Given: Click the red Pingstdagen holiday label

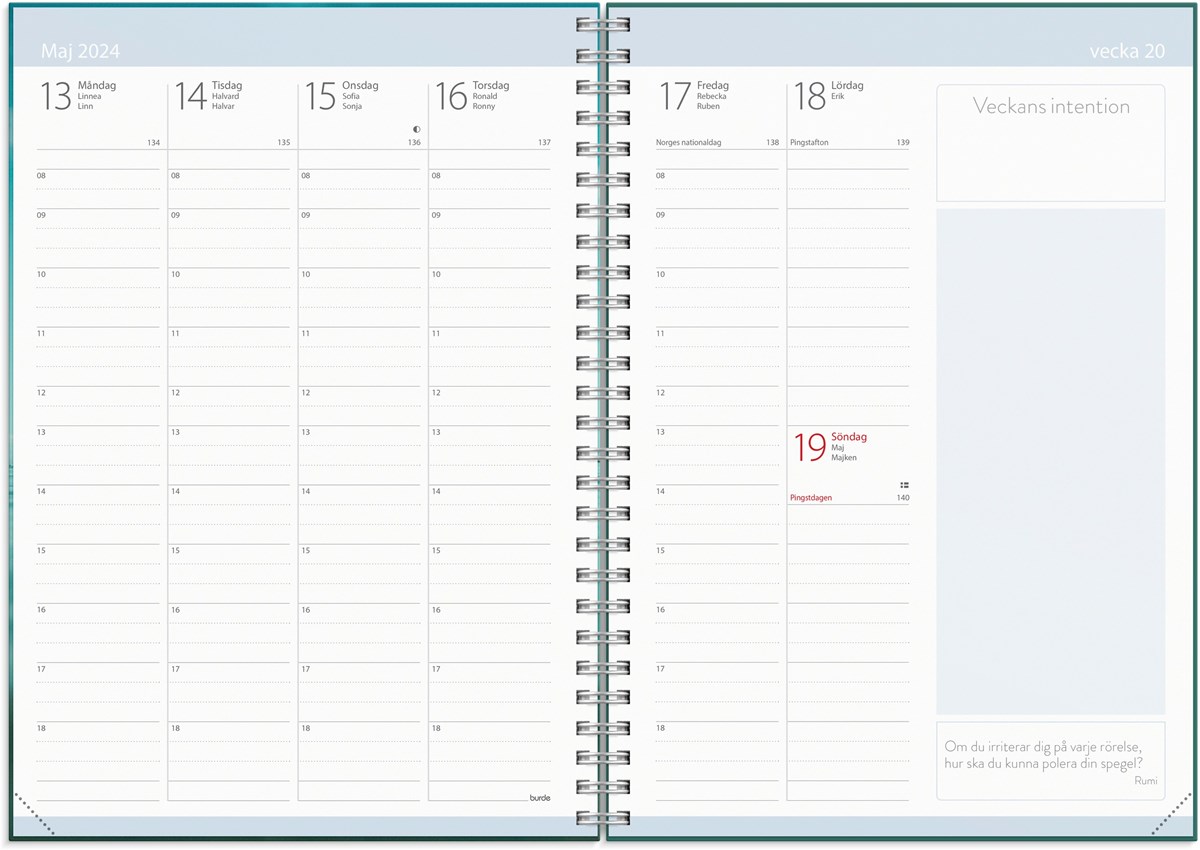Looking at the screenshot, I should click(x=811, y=497).
